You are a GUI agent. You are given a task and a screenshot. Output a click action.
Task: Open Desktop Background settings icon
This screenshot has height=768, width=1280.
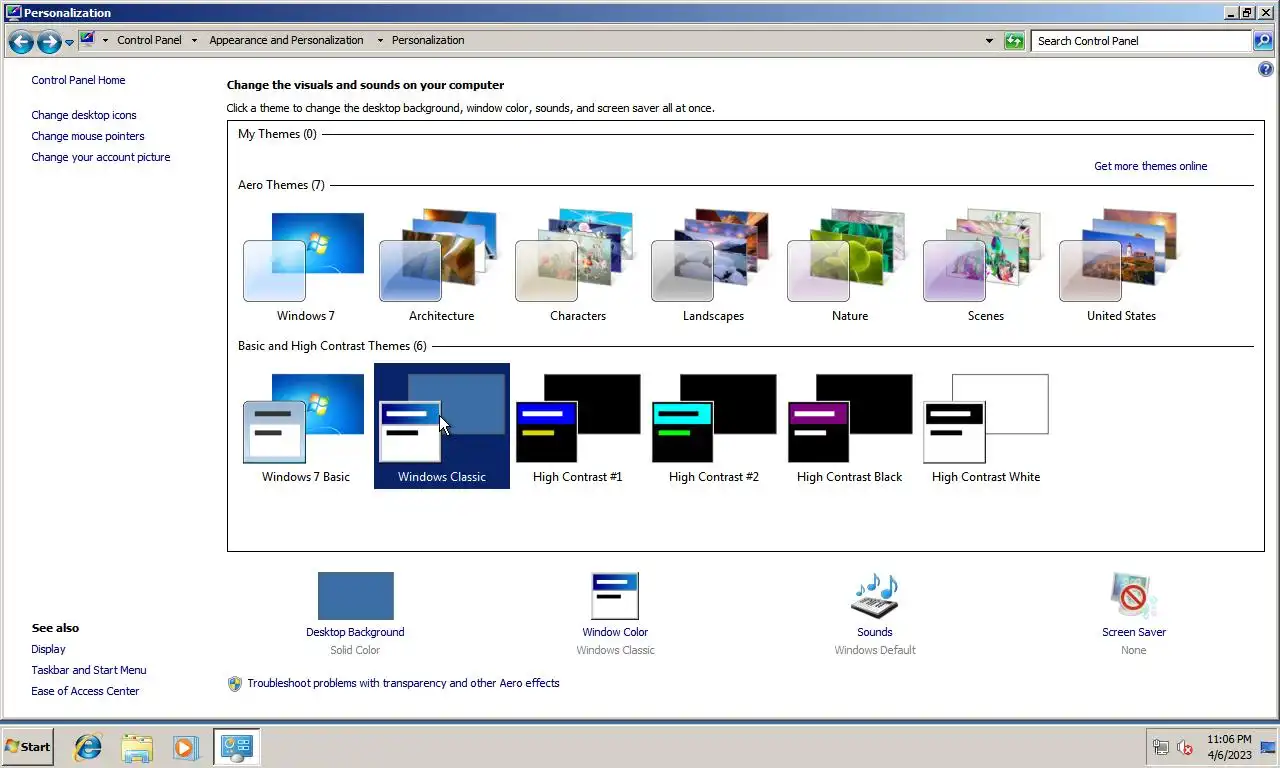pyautogui.click(x=355, y=596)
